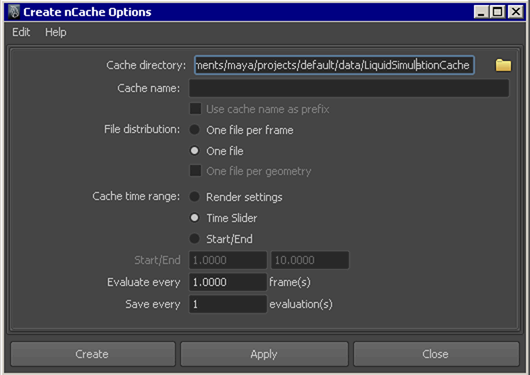This screenshot has height=375, width=530.
Task: Select the One file distribution option
Action: click(x=194, y=150)
